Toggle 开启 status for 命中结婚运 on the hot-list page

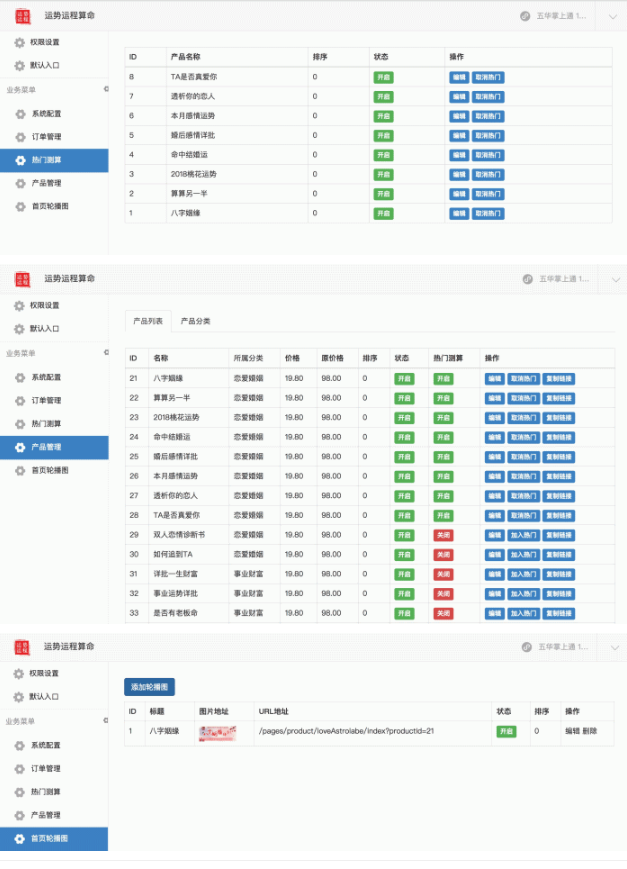coord(383,155)
